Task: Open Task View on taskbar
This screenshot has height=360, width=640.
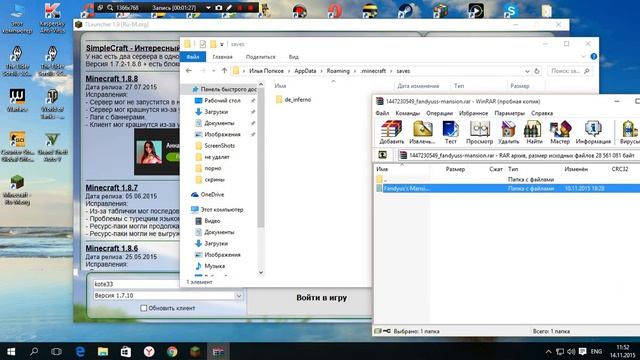Action: point(56,351)
